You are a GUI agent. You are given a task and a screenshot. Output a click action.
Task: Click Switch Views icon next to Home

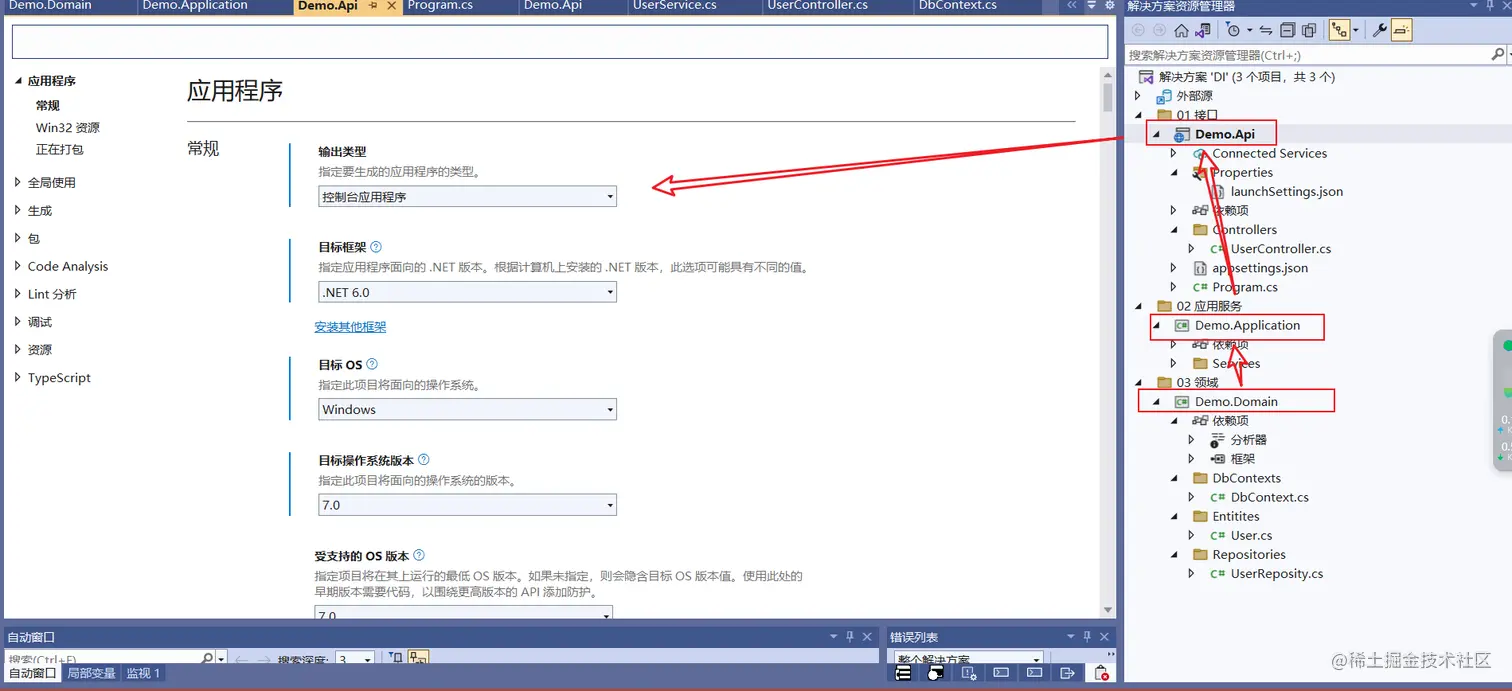click(1201, 30)
